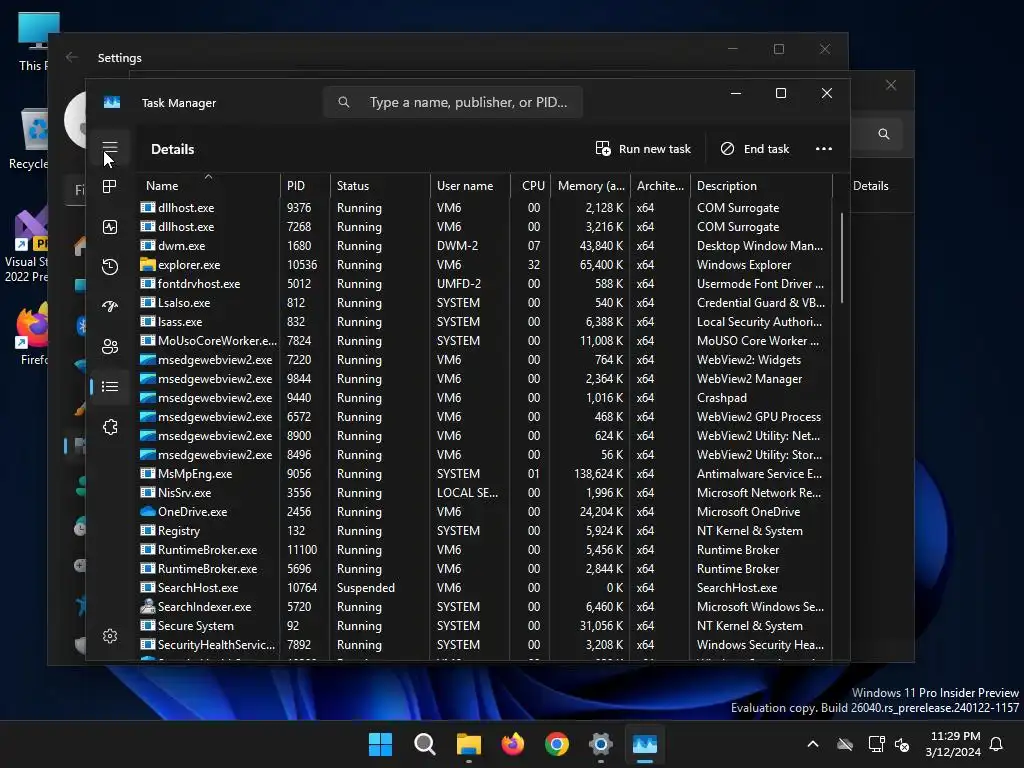Sort by the PID column header
The height and width of the screenshot is (768, 1024).
click(305, 185)
